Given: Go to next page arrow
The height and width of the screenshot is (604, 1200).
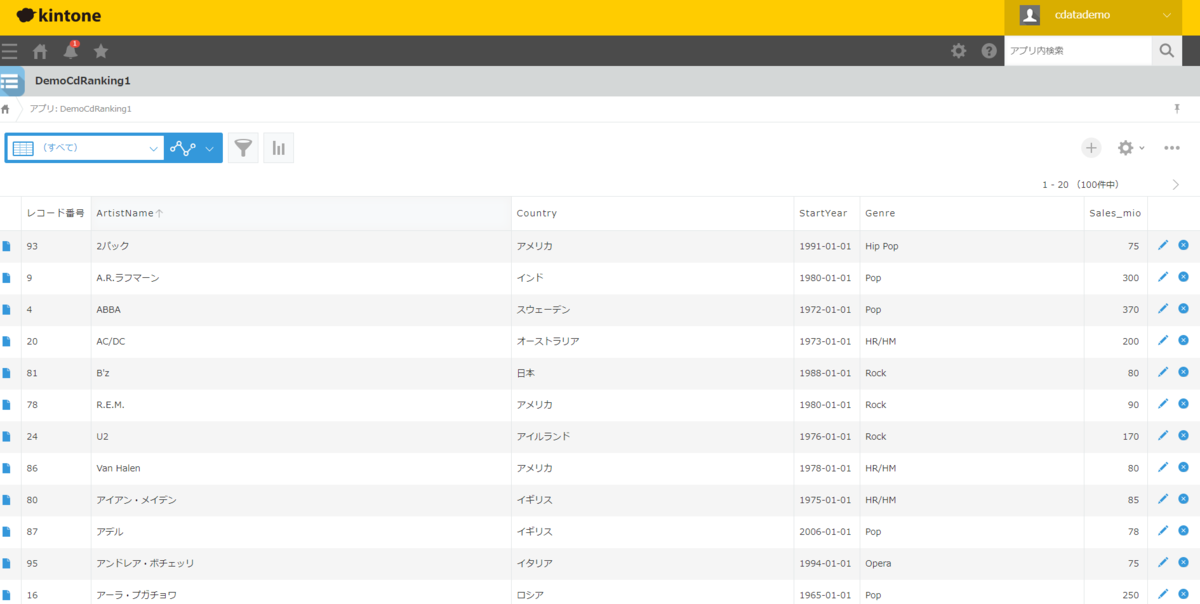Looking at the screenshot, I should [1175, 185].
